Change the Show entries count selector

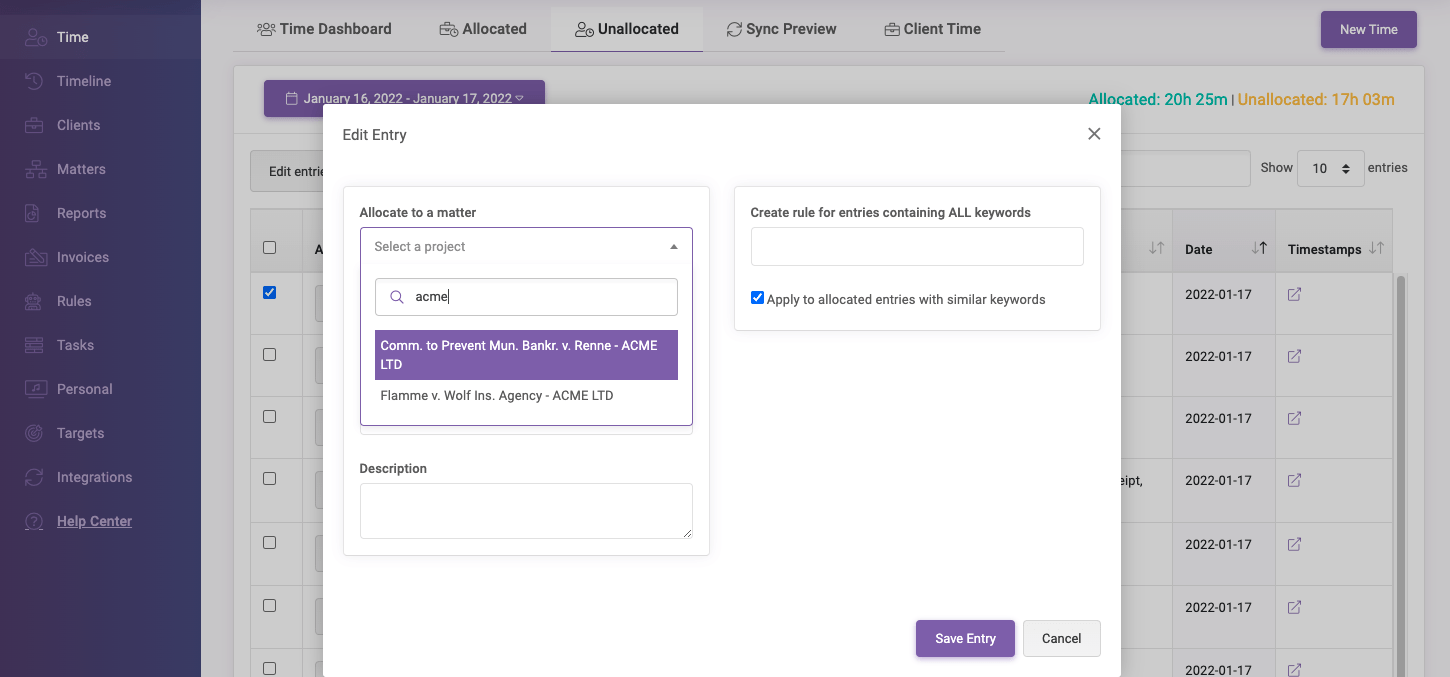[1330, 169]
